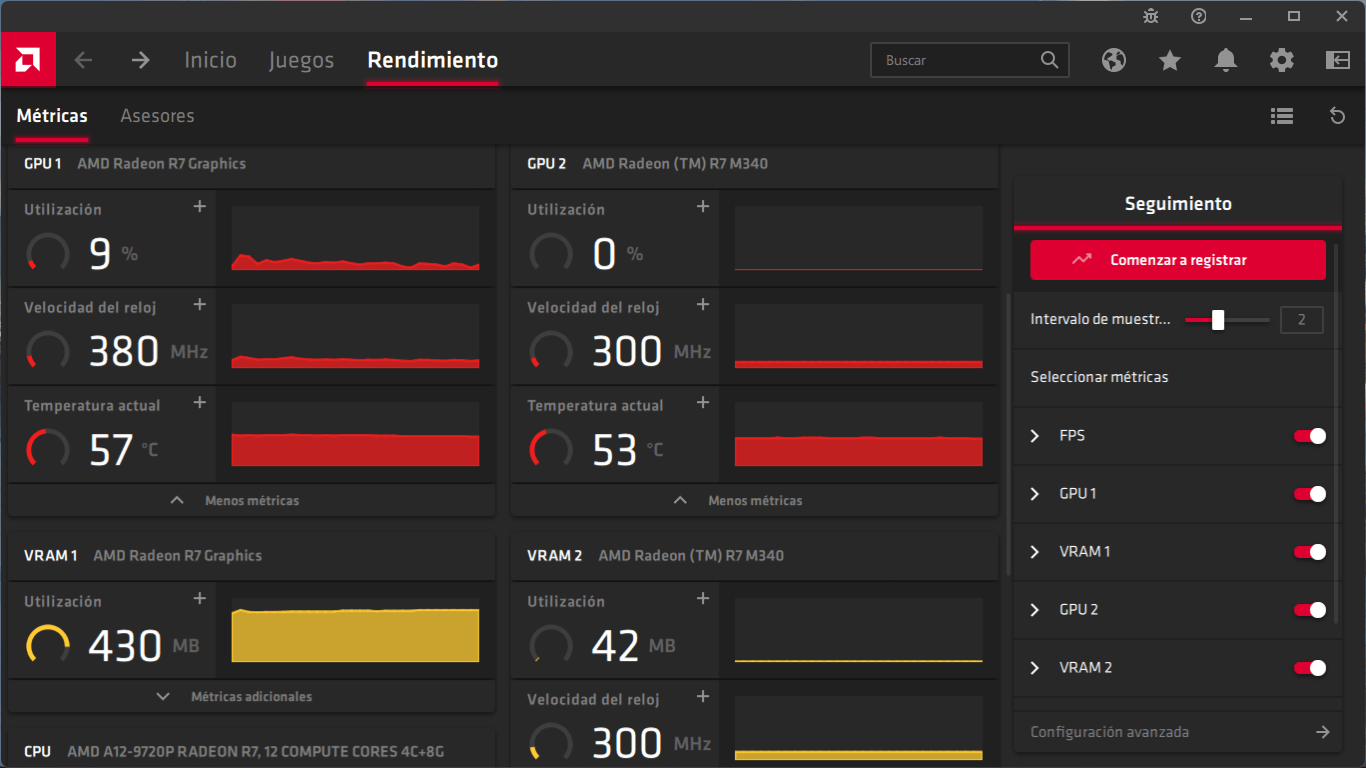The width and height of the screenshot is (1366, 768).
Task: Go forward with the right arrow
Action: pyautogui.click(x=140, y=60)
